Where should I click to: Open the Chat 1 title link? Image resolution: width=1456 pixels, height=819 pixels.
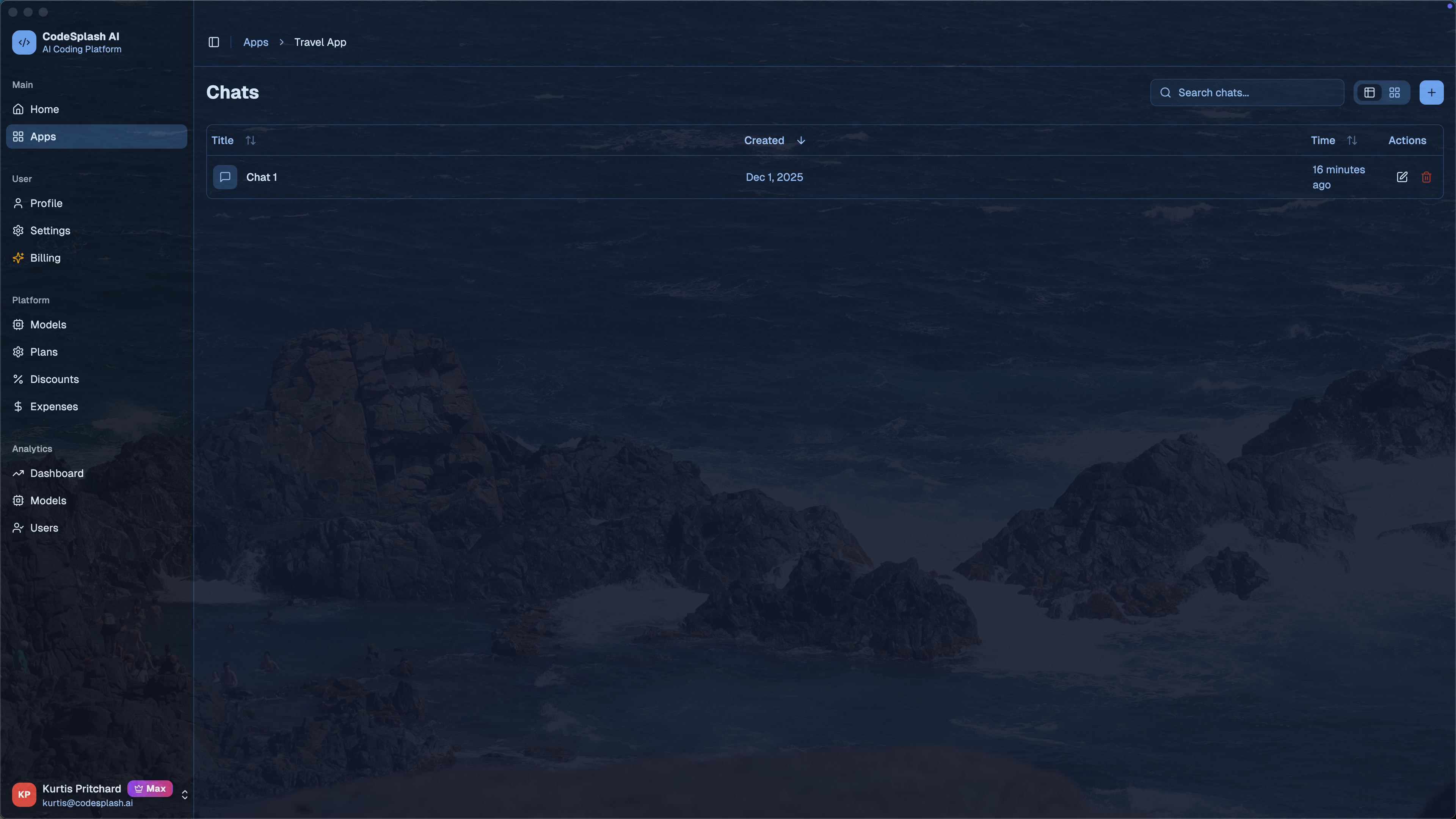pyautogui.click(x=261, y=177)
